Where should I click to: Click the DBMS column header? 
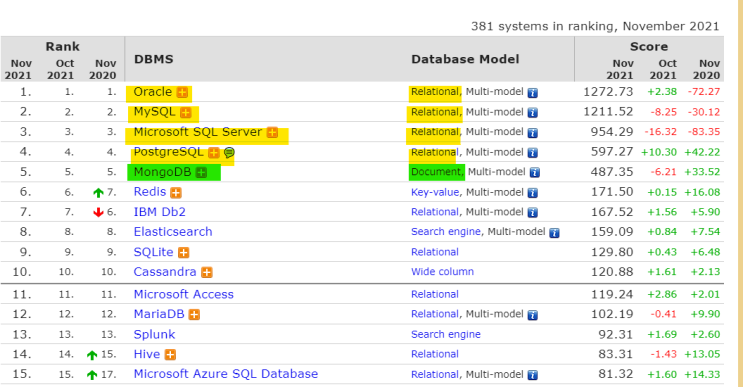coord(154,59)
